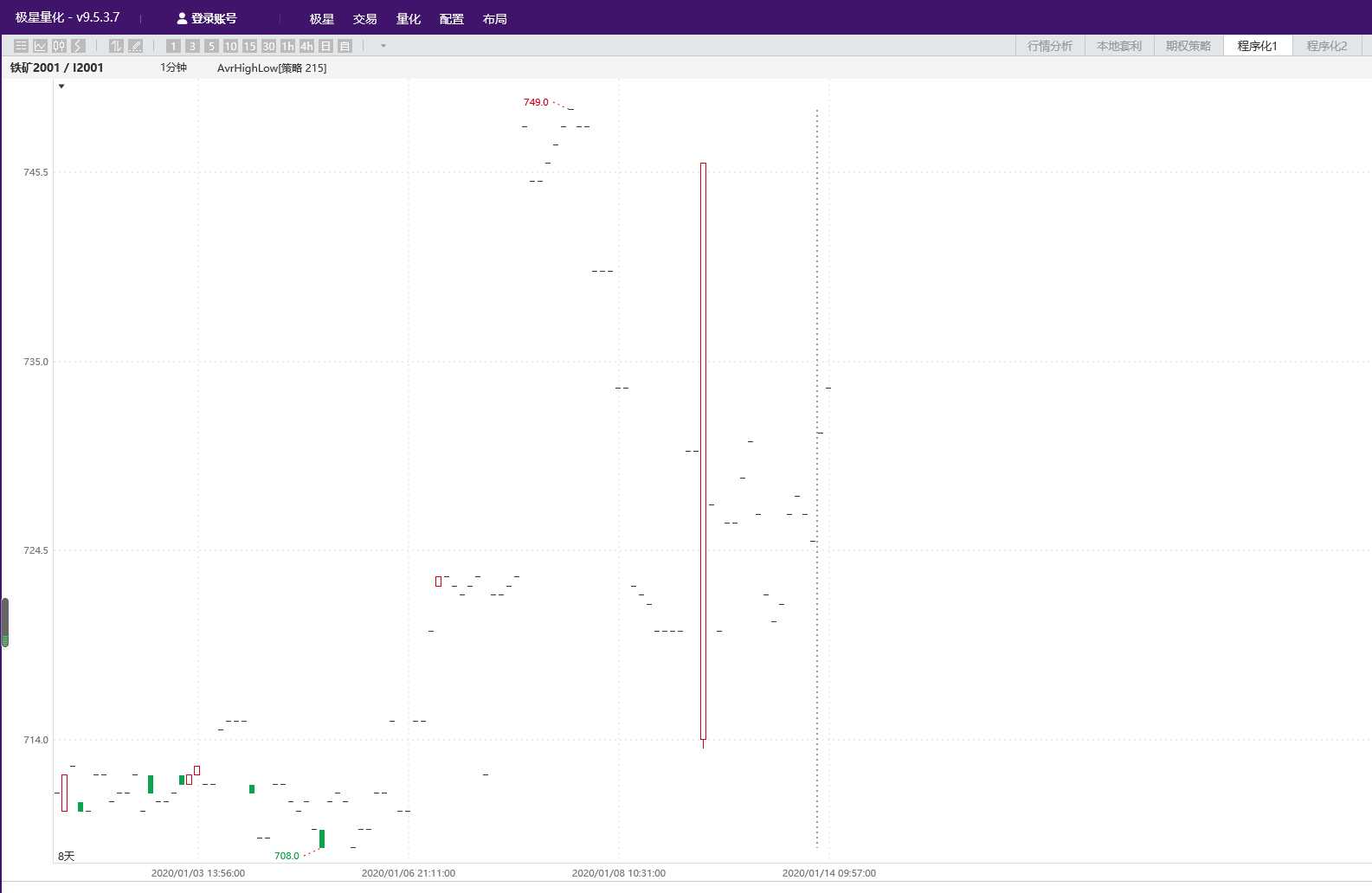The width and height of the screenshot is (1372, 893).
Task: Switch to the 行情分析 tab
Action: click(x=1050, y=46)
